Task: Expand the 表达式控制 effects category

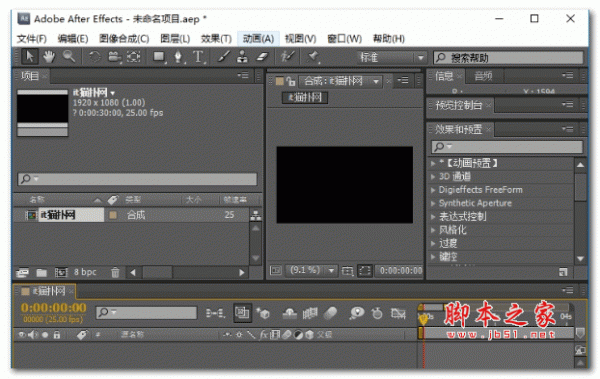Action: pyautogui.click(x=433, y=217)
